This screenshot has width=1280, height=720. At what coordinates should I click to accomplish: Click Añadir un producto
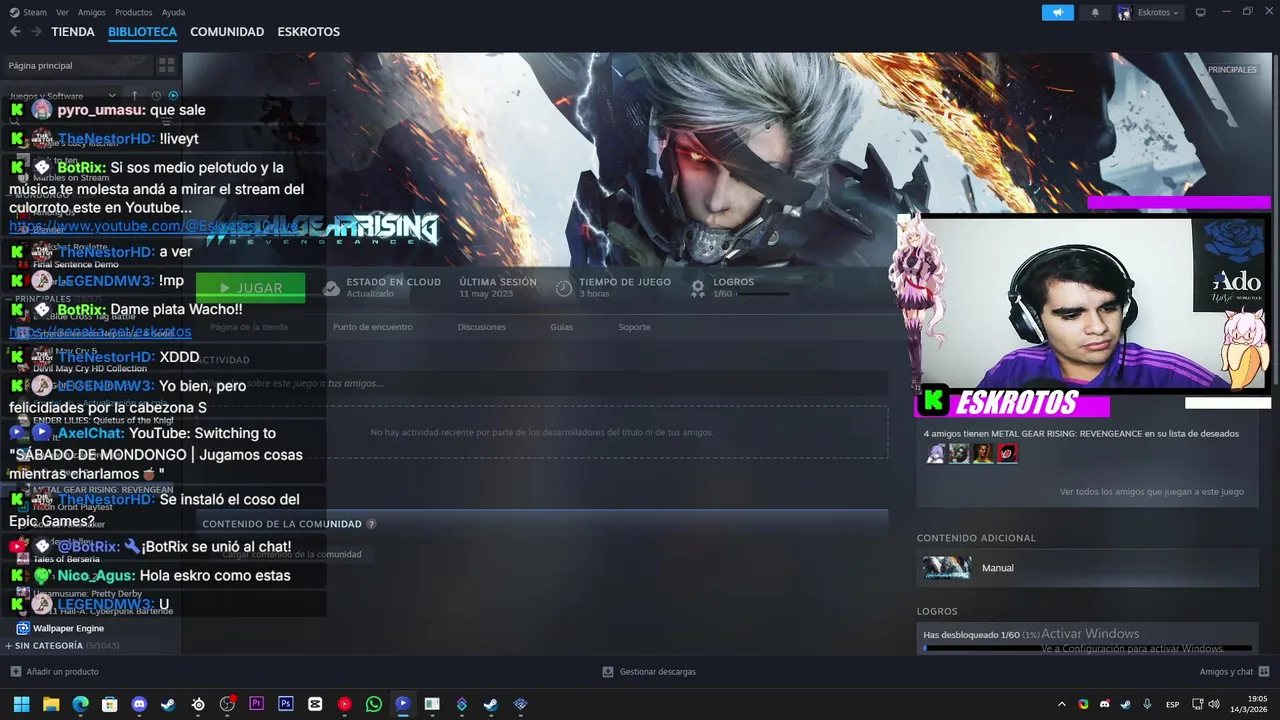tap(55, 672)
